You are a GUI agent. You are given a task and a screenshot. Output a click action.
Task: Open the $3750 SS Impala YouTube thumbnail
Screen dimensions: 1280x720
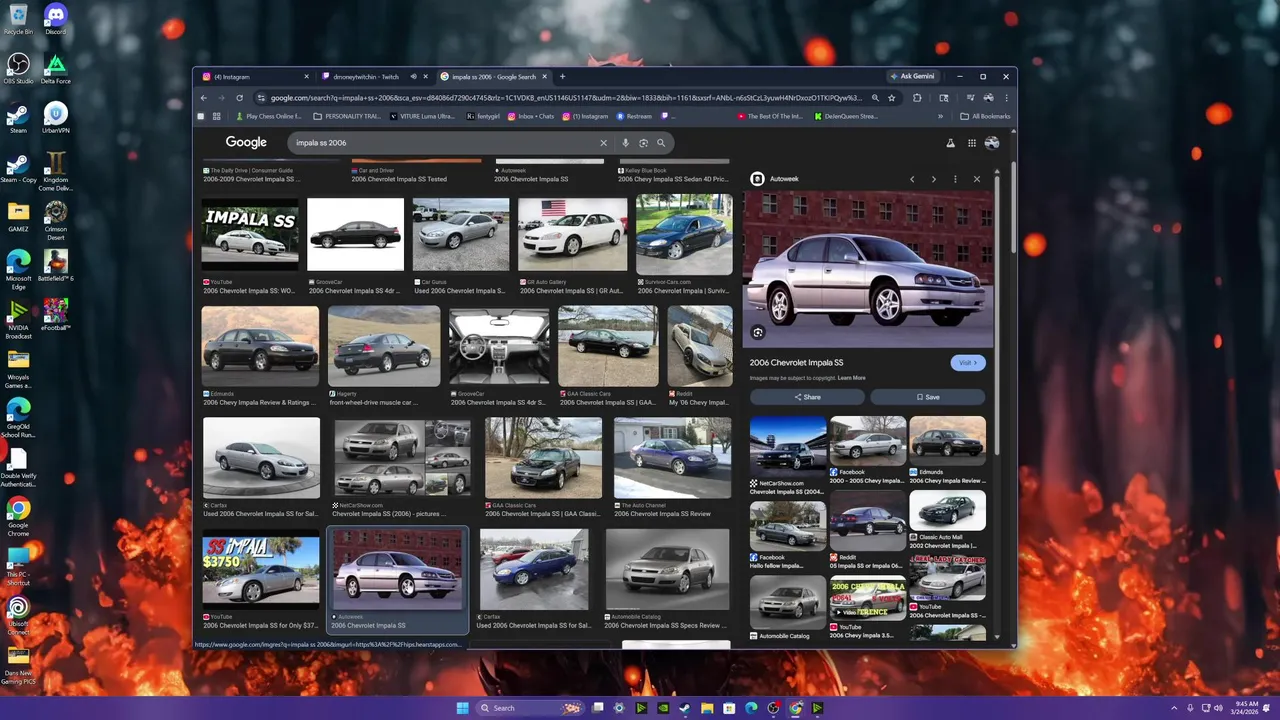[261, 570]
